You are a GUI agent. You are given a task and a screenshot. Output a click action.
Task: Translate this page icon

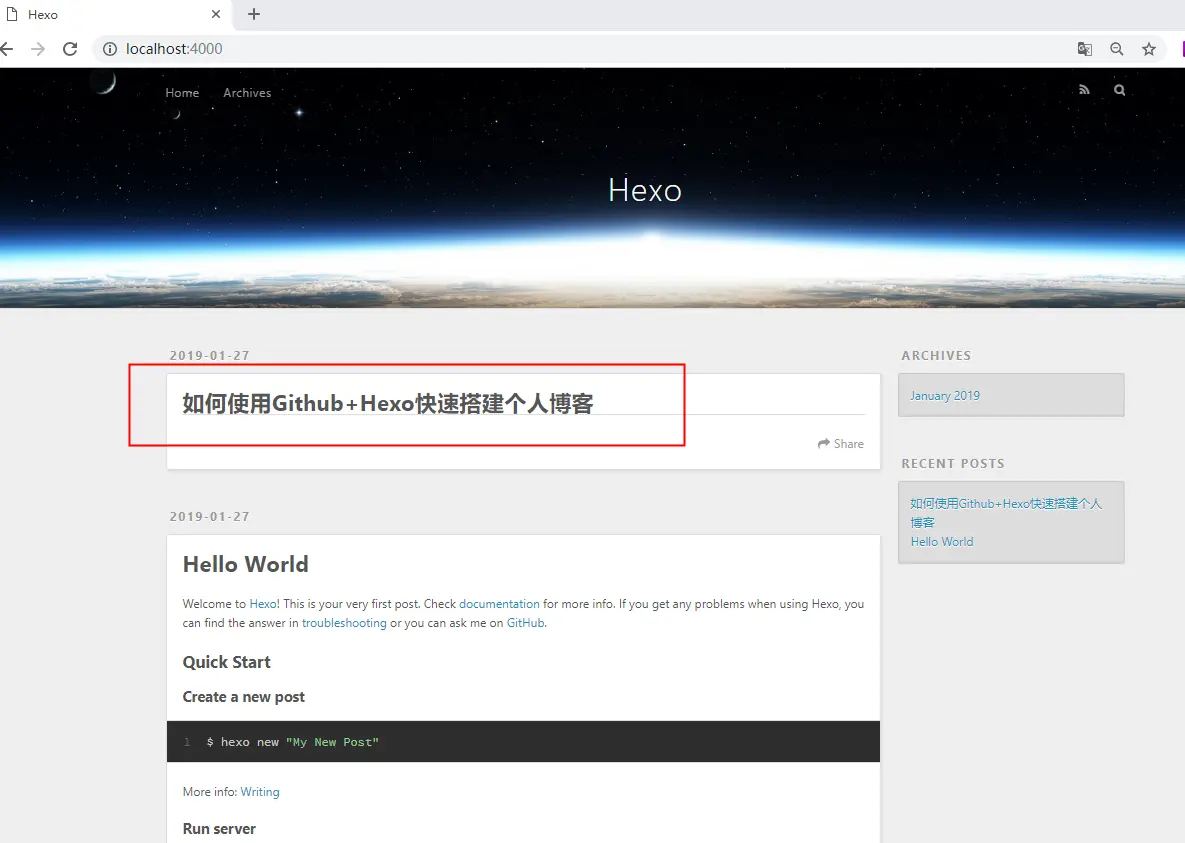[x=1084, y=49]
